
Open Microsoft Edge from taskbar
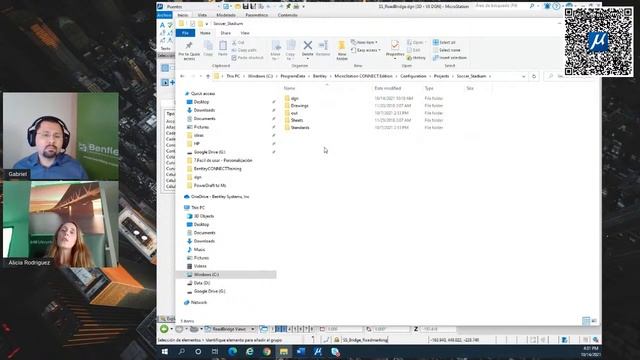233,351
